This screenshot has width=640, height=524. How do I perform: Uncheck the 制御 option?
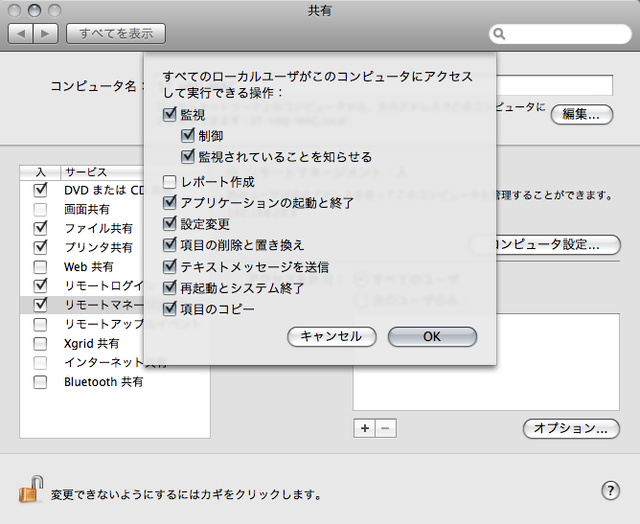coord(188,136)
